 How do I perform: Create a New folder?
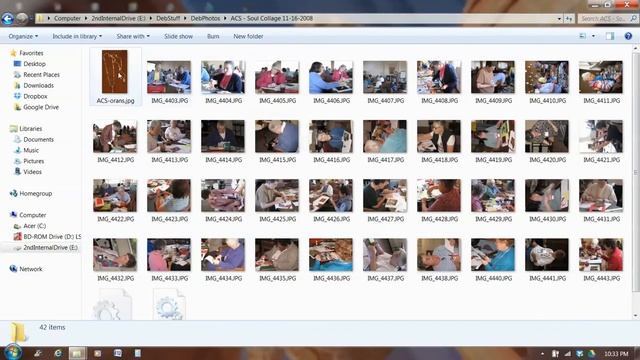point(248,36)
